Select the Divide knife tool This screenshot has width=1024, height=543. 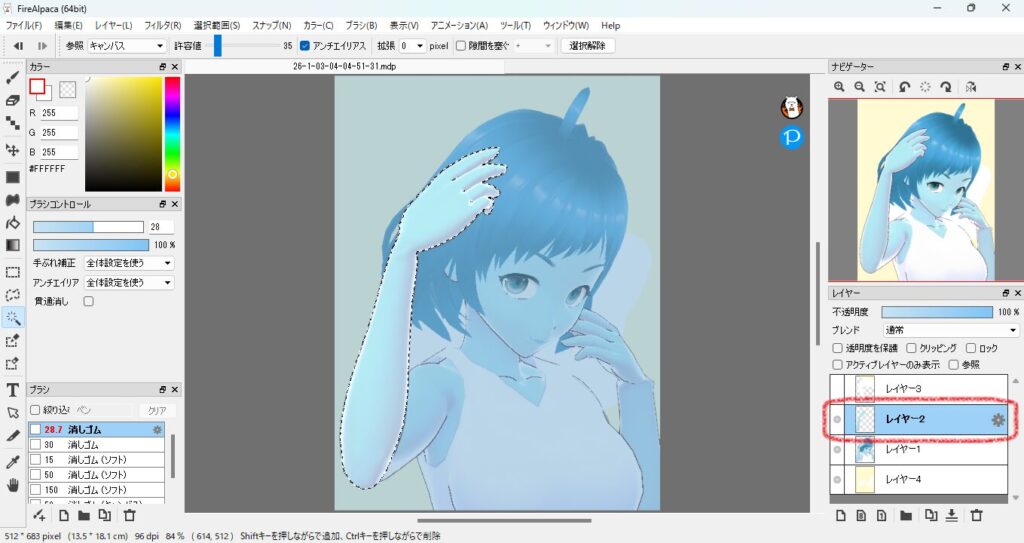[x=12, y=436]
